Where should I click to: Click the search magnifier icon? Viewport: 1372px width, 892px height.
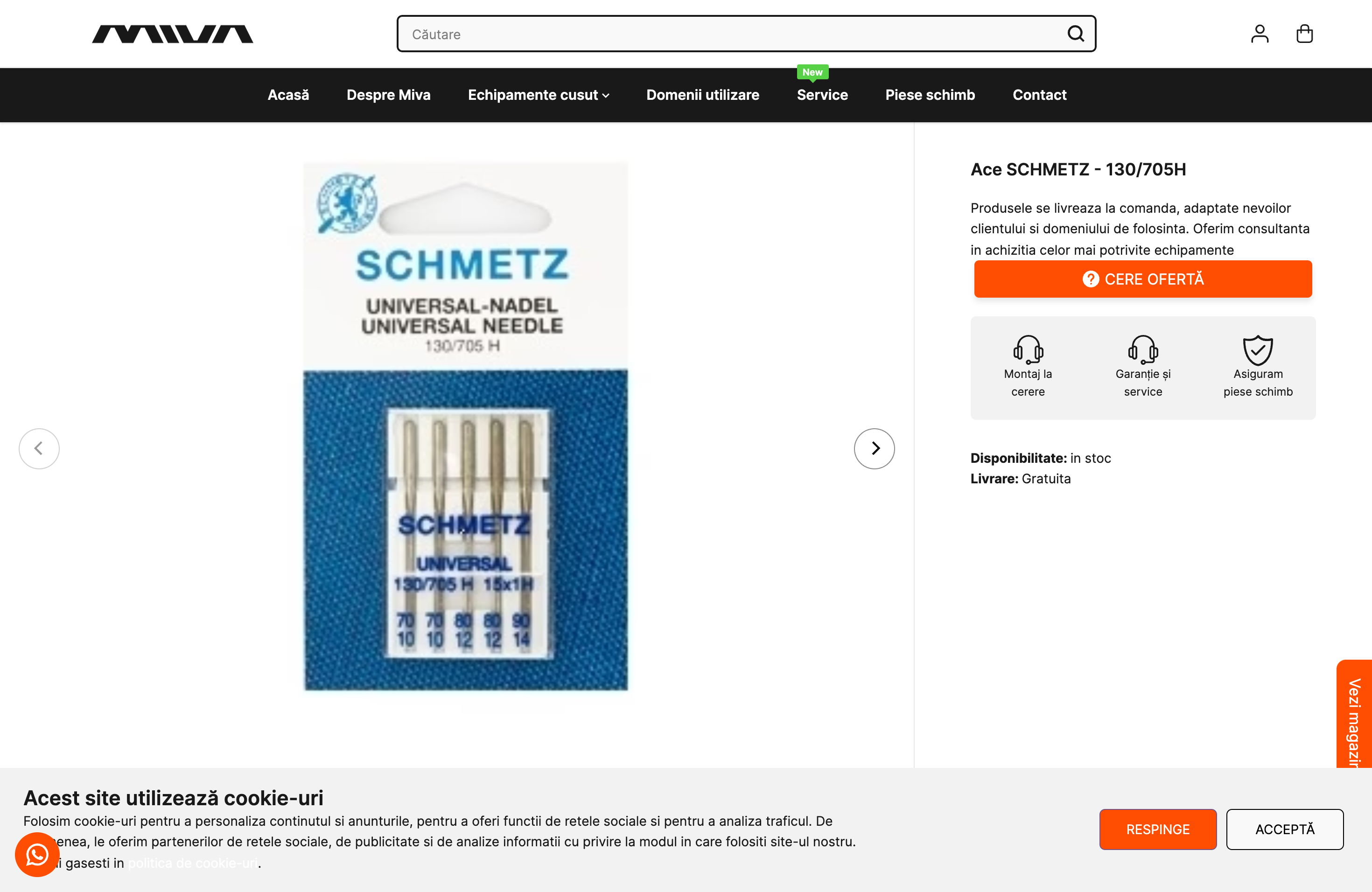pyautogui.click(x=1075, y=34)
